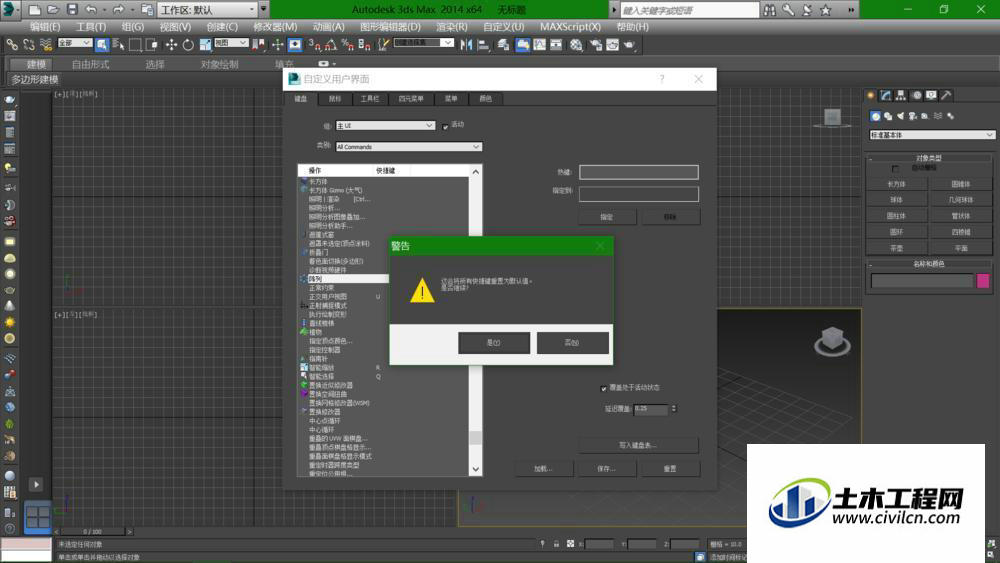Open the Display panel tab icon
Viewport: 1000px width, 563px height.
tap(932, 95)
